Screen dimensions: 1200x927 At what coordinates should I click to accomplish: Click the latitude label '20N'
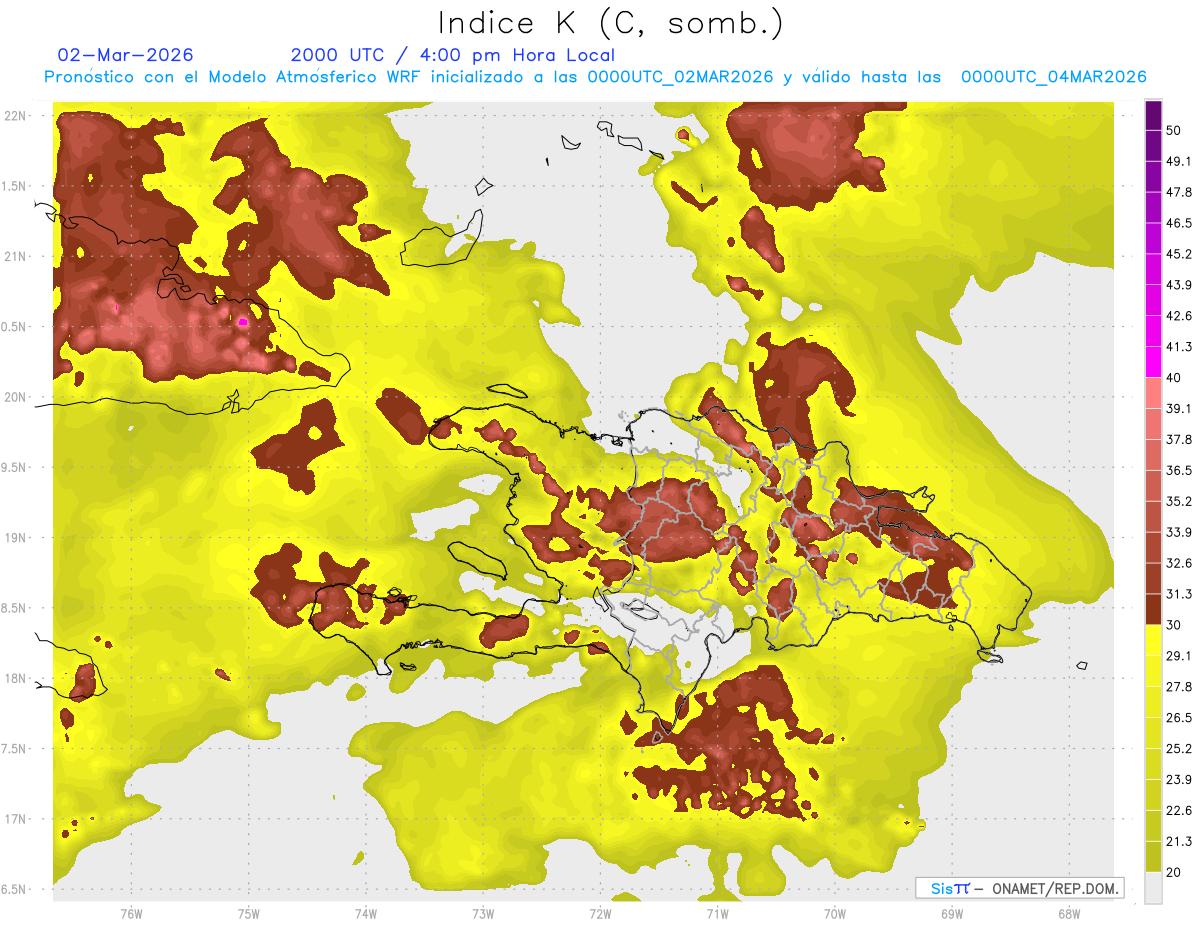coord(15,397)
